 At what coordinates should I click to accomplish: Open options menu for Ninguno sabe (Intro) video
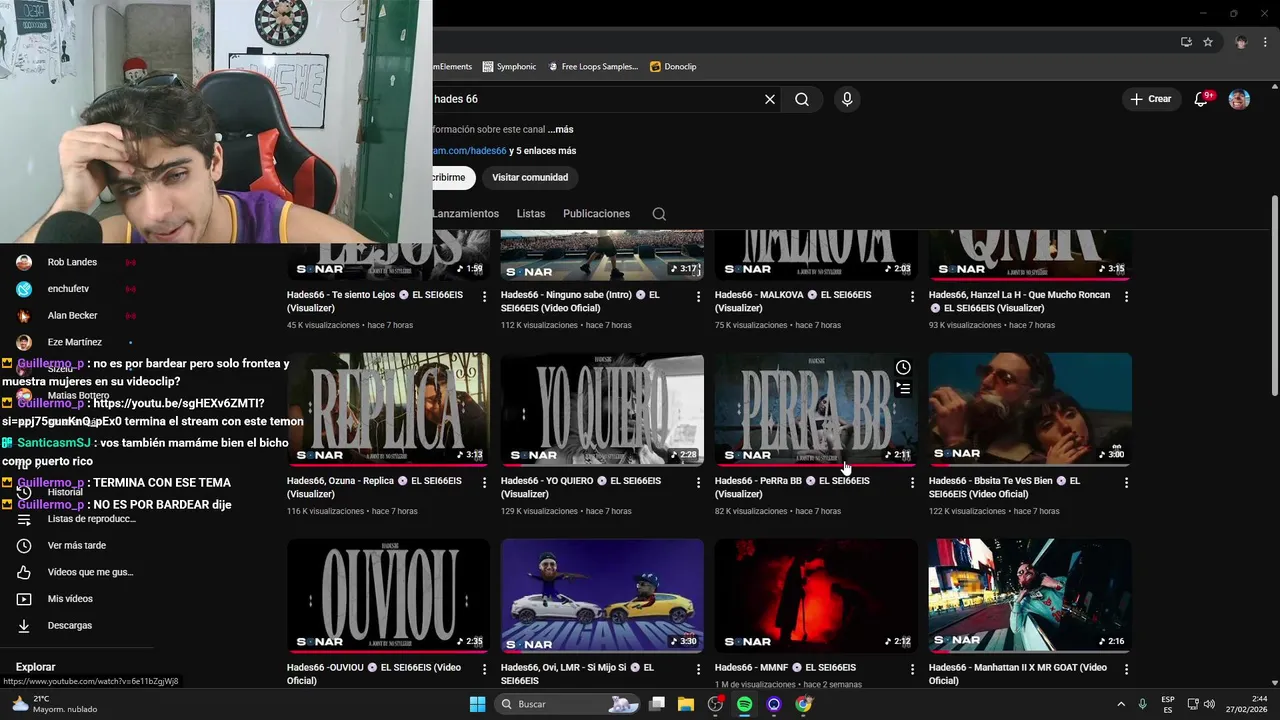coord(698,297)
